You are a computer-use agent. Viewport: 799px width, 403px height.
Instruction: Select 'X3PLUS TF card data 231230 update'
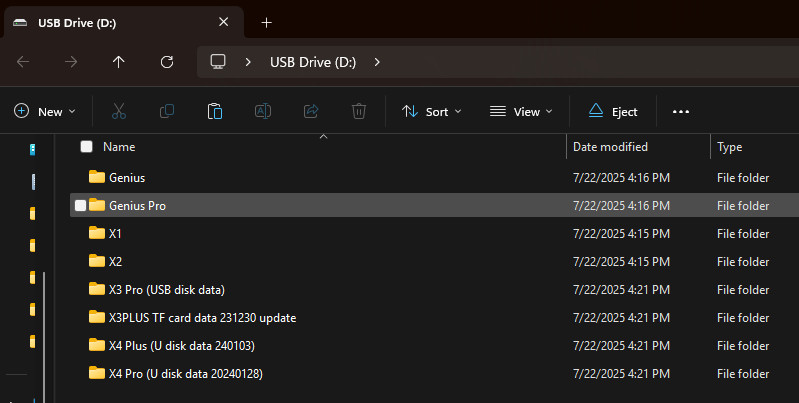(x=202, y=318)
